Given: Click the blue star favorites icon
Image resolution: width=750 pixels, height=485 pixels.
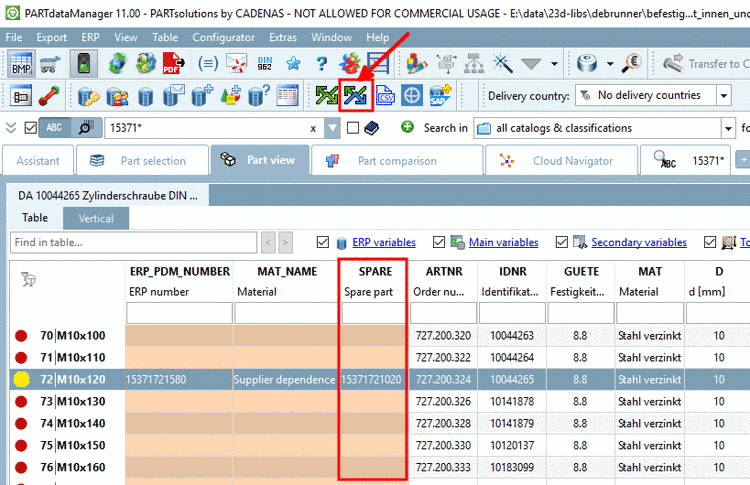Looking at the screenshot, I should 293,64.
